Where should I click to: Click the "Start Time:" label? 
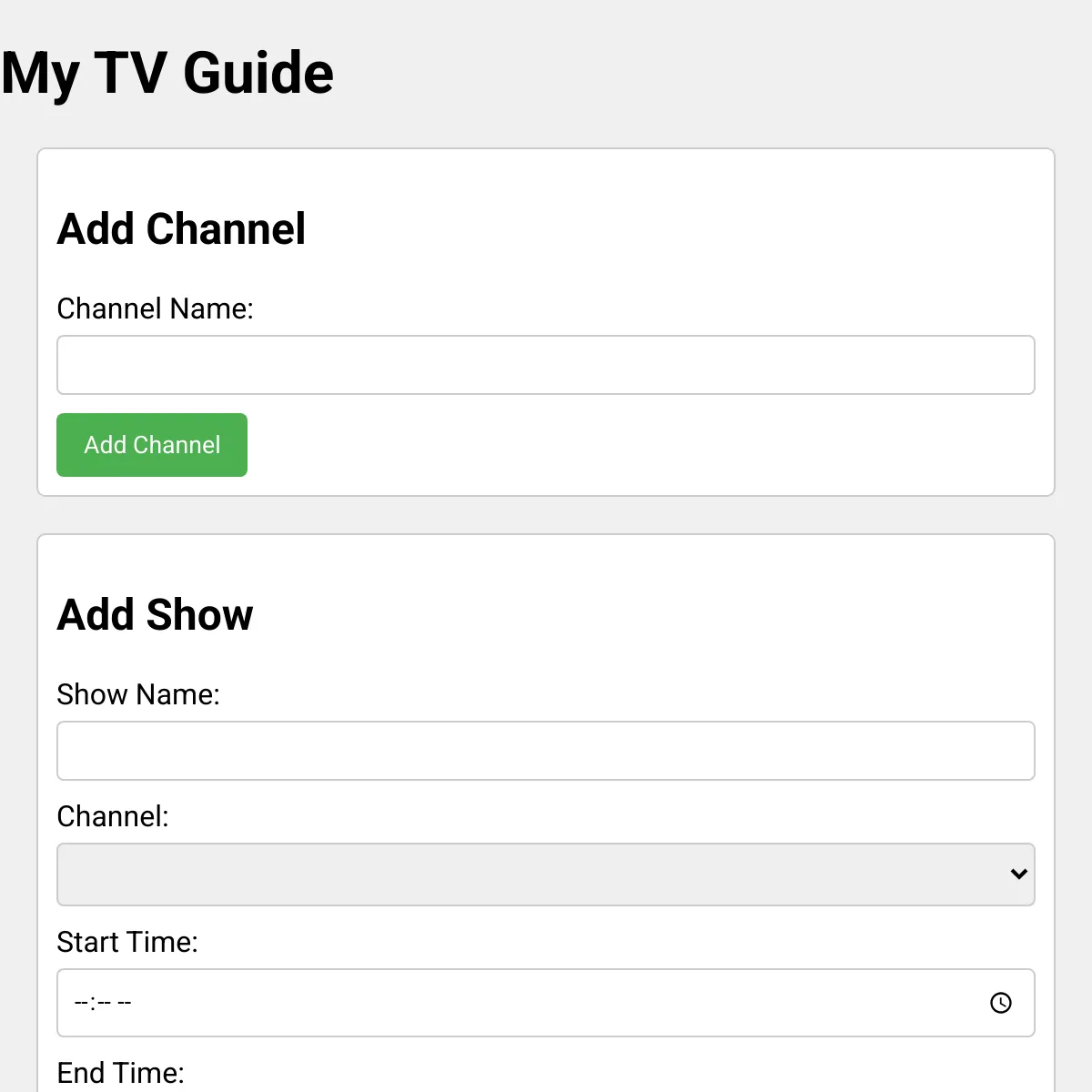coord(127,942)
